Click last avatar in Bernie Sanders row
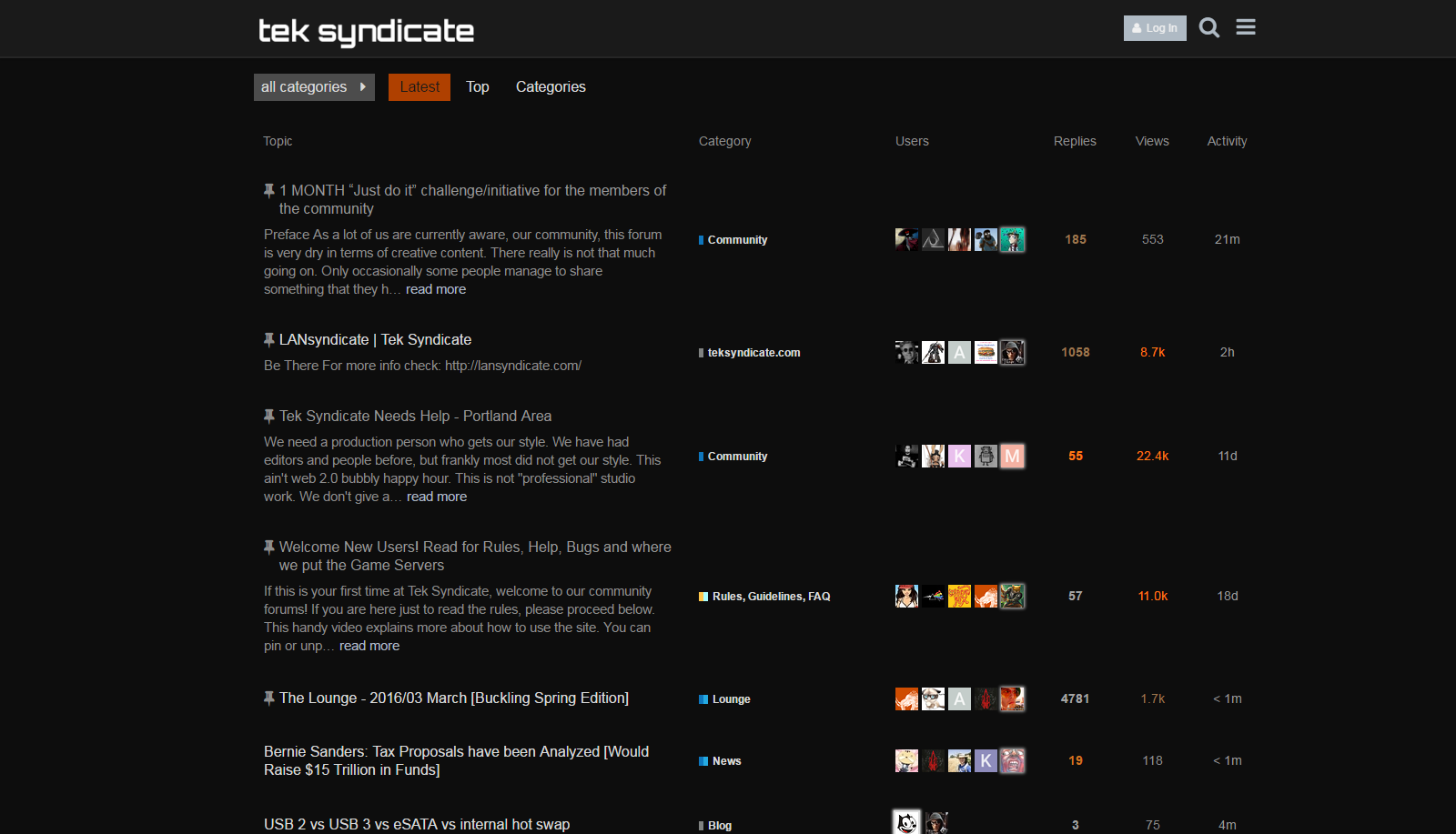This screenshot has width=1456, height=834. pyautogui.click(x=1012, y=760)
